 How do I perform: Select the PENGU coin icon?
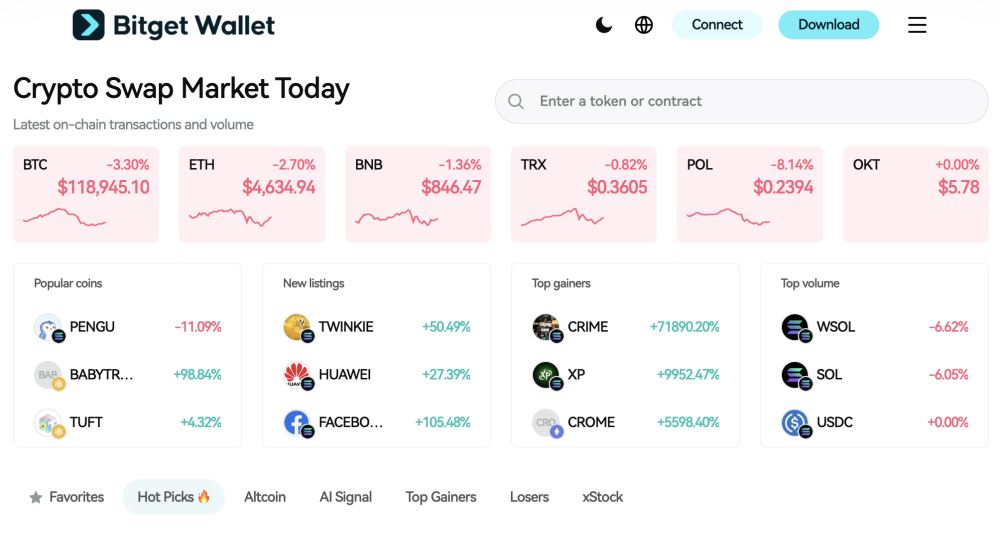coord(48,328)
